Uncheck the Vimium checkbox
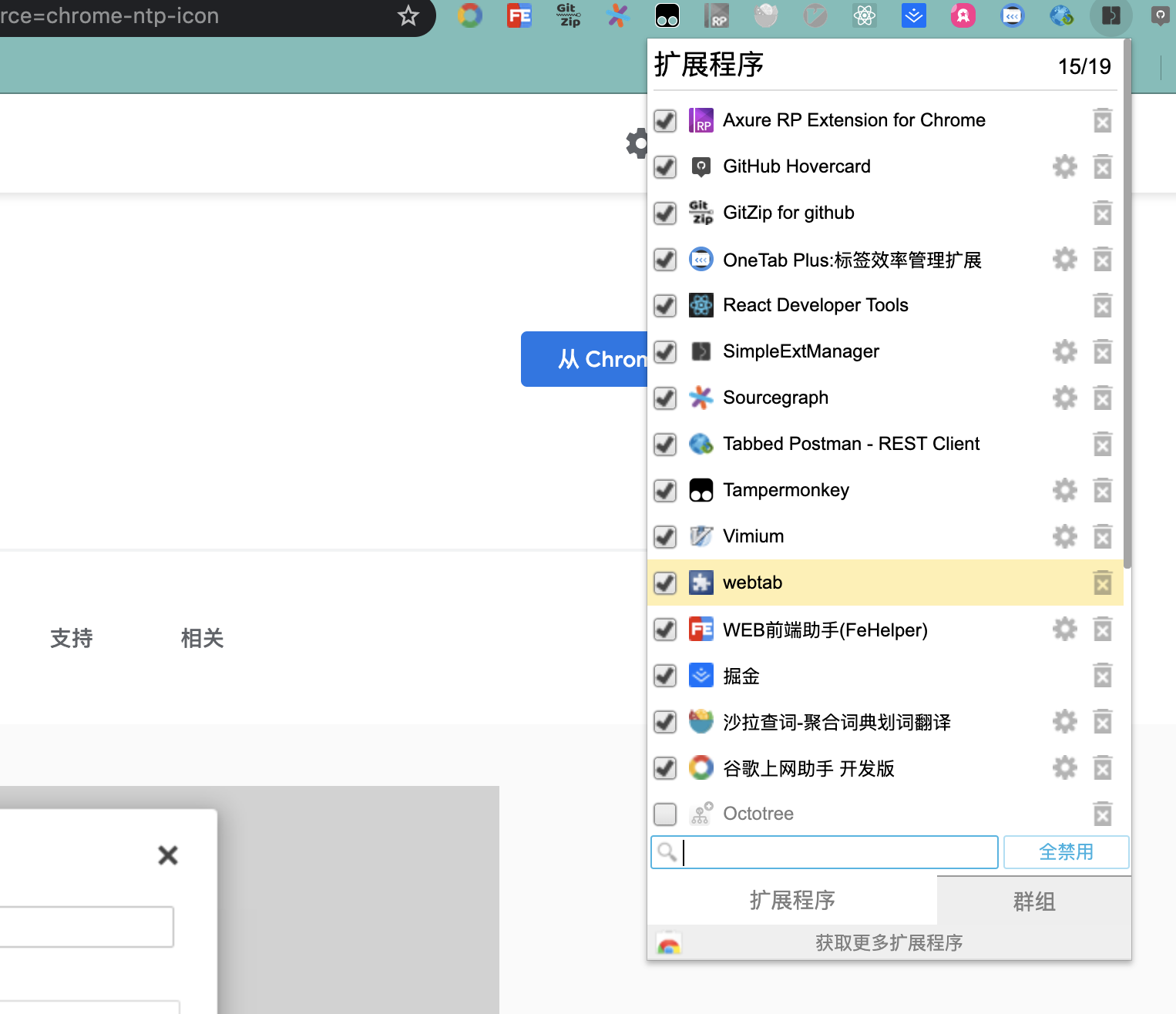Viewport: 1176px width, 1014px height. pos(665,536)
